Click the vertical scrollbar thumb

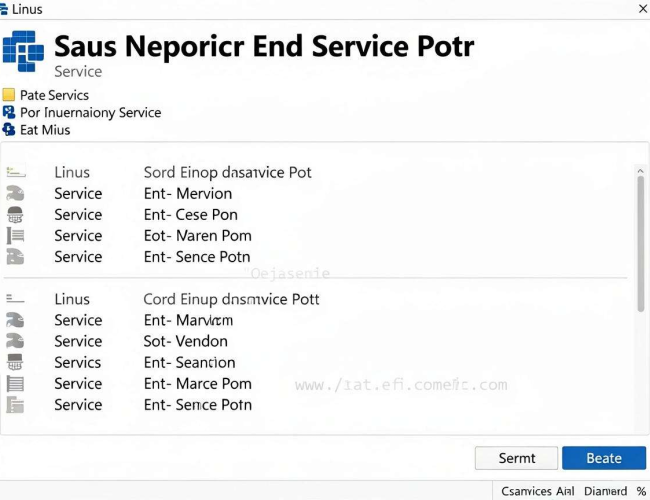[641, 244]
